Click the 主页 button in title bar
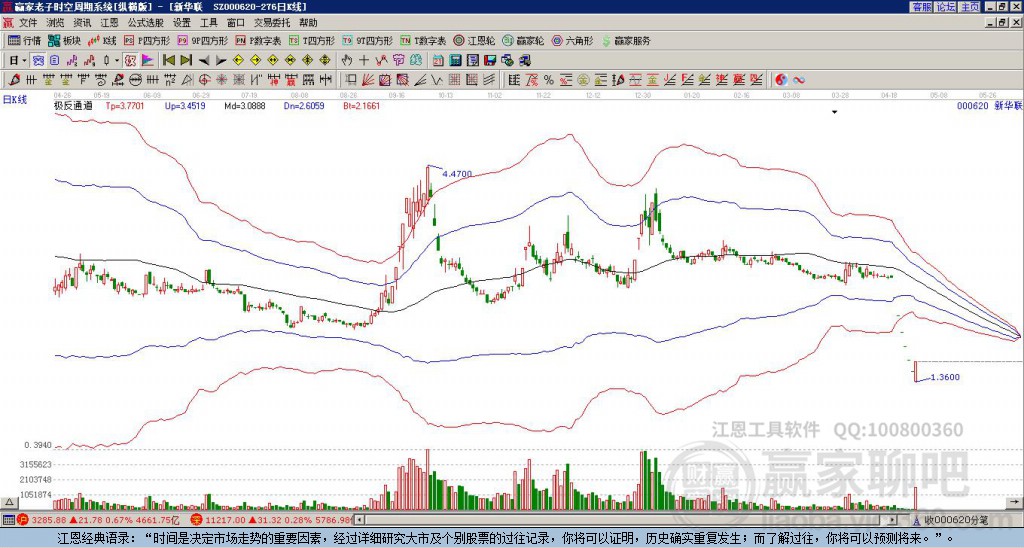Screen dimensions: 1024x548 (x=969, y=7)
